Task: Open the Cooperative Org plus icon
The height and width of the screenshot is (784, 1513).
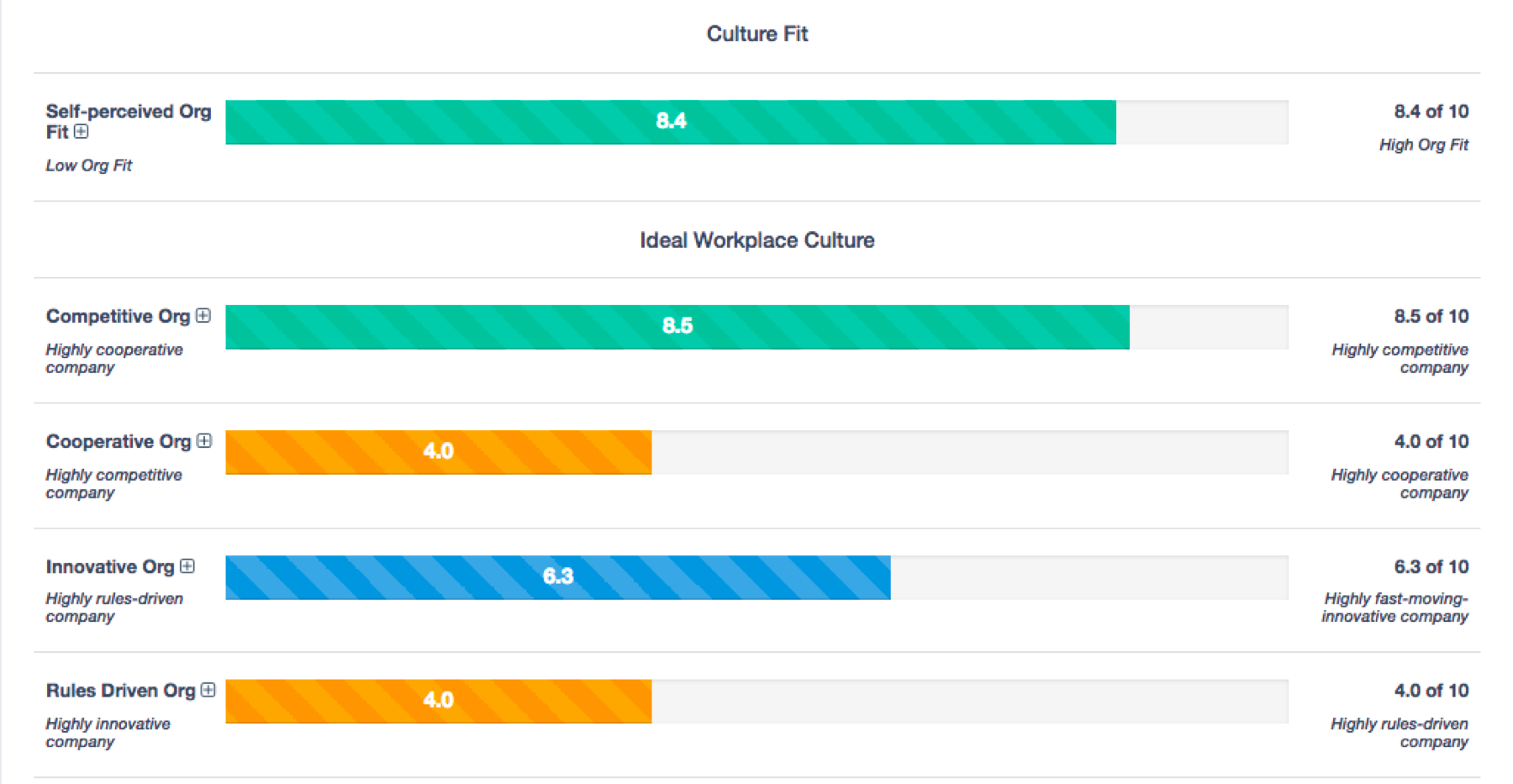Action: [204, 440]
